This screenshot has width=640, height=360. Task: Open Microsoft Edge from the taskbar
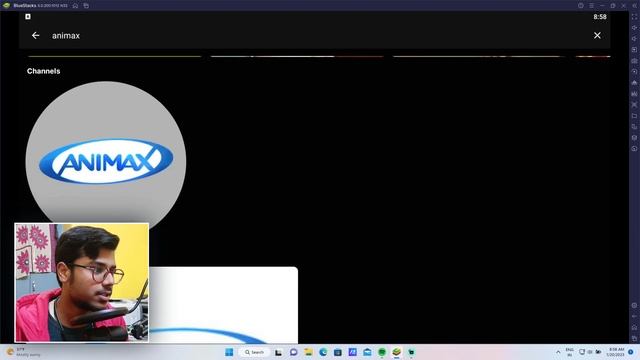pyautogui.click(x=323, y=352)
